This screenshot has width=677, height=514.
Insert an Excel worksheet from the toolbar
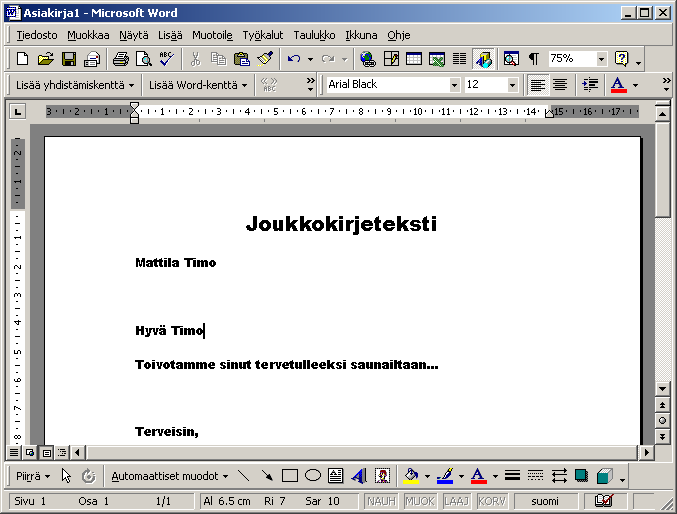click(437, 59)
